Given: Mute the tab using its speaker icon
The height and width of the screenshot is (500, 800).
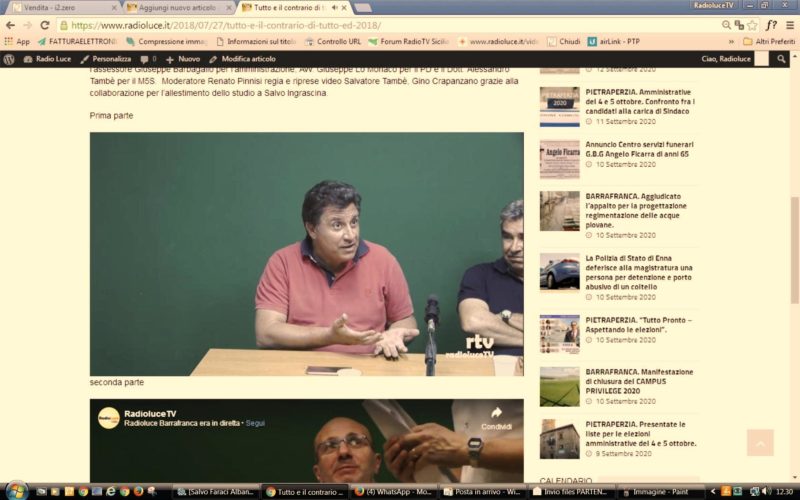Looking at the screenshot, I should [x=335, y=8].
